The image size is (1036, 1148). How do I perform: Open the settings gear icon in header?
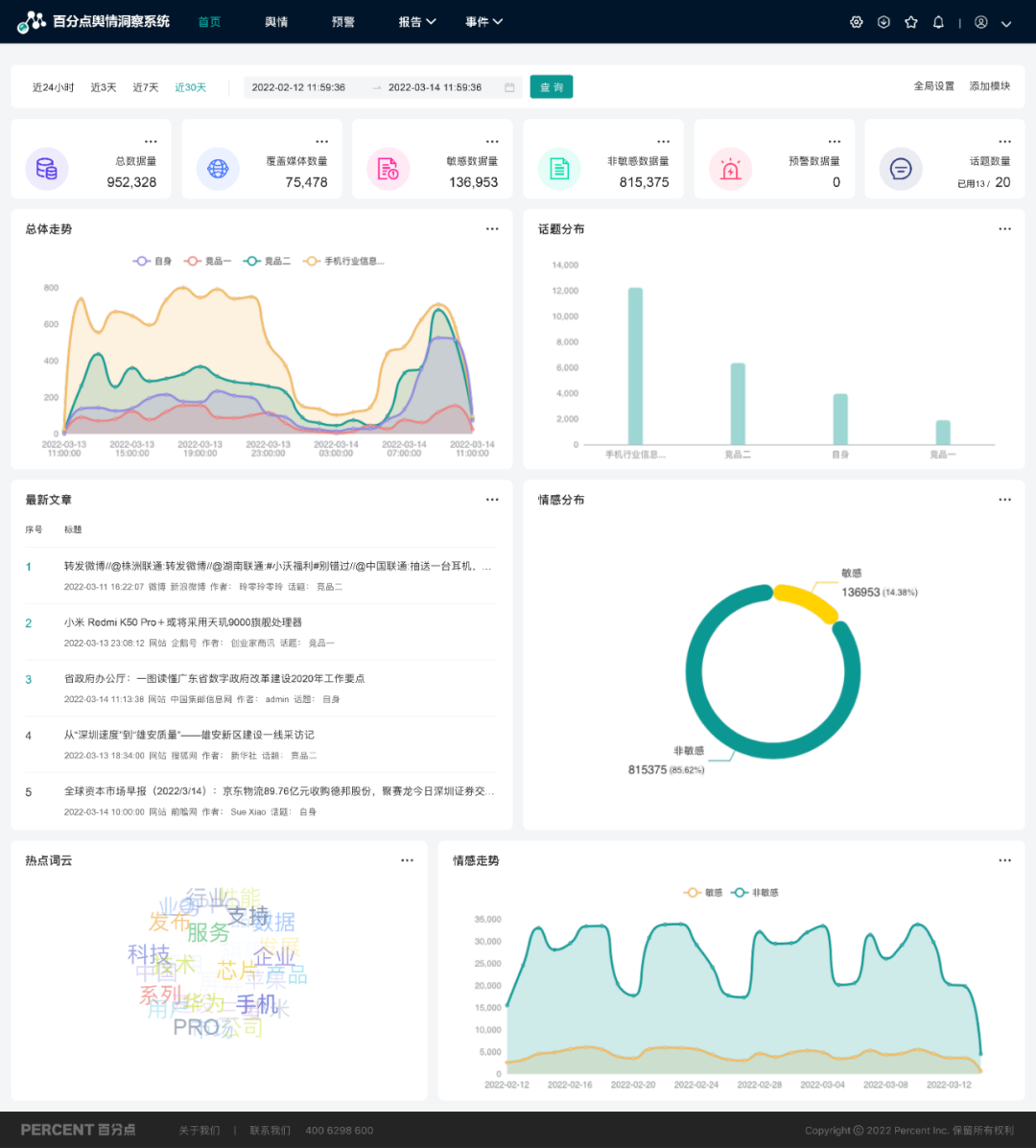[857, 22]
